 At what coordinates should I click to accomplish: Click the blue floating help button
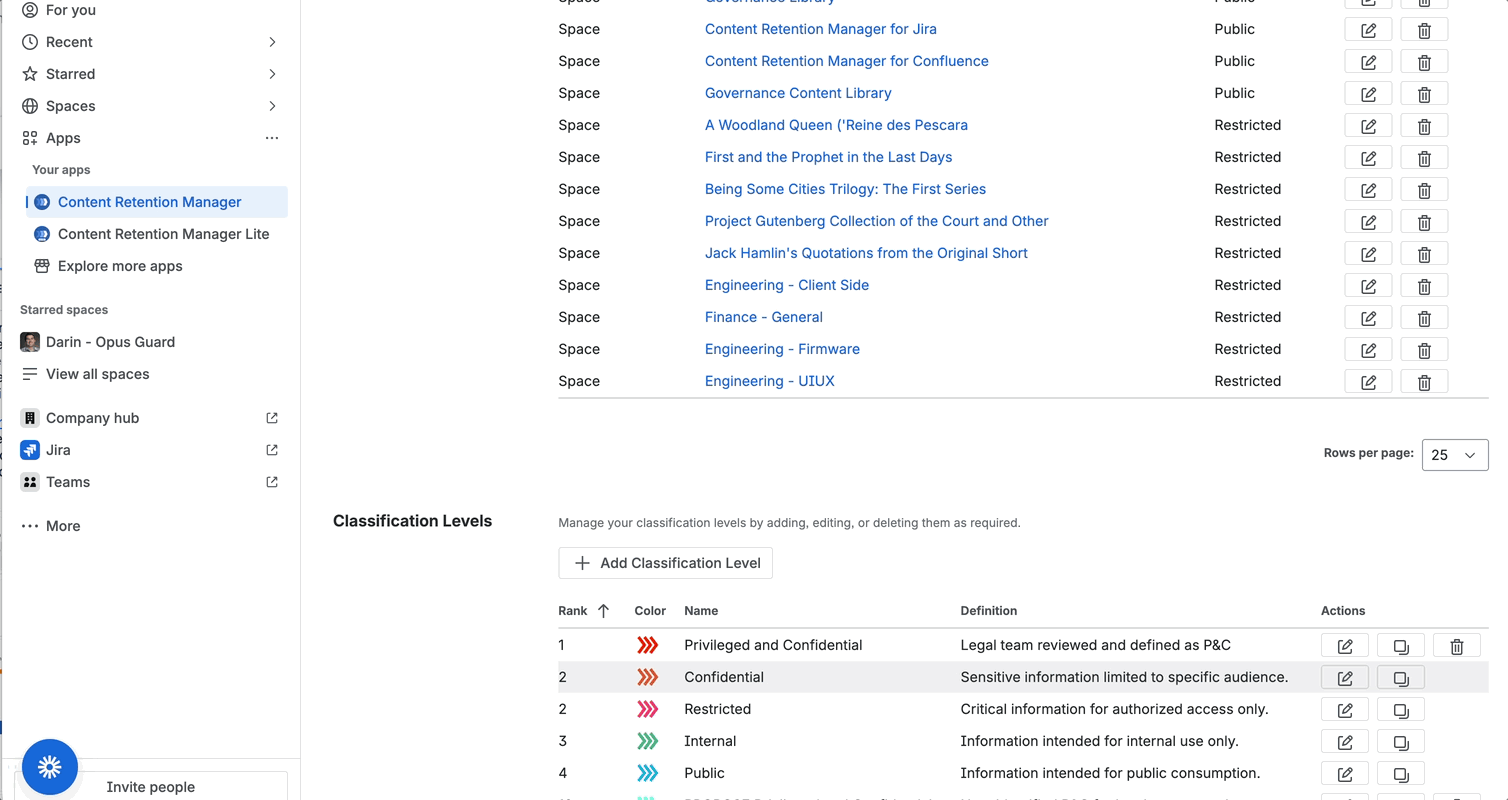pyautogui.click(x=50, y=767)
